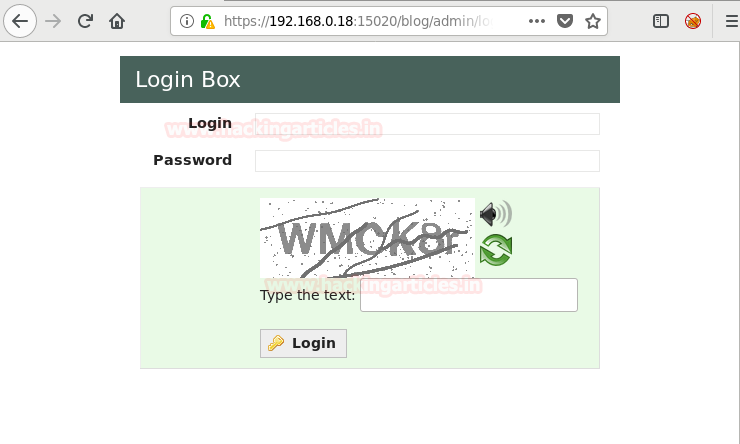Reload the current page
Image resolution: width=740 pixels, height=444 pixels.
[85, 21]
